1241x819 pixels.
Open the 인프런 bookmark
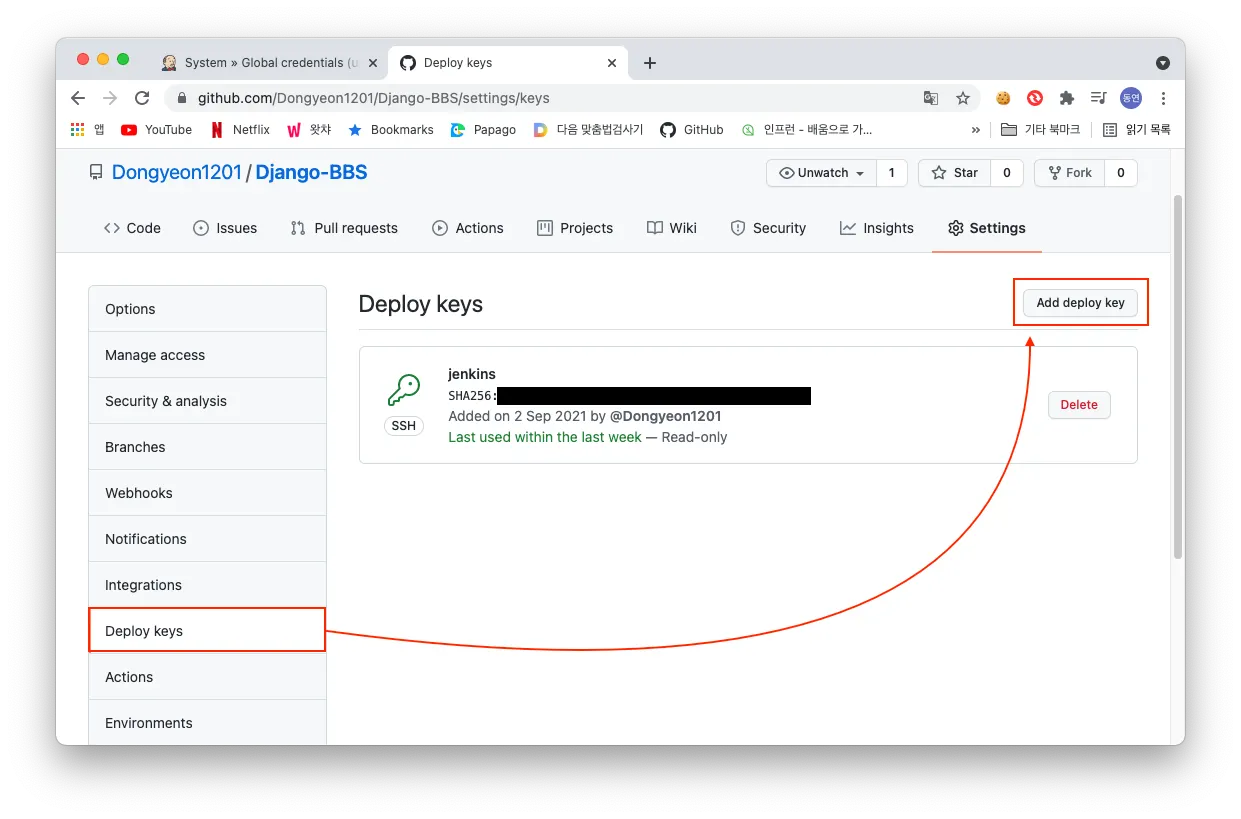coord(806,129)
